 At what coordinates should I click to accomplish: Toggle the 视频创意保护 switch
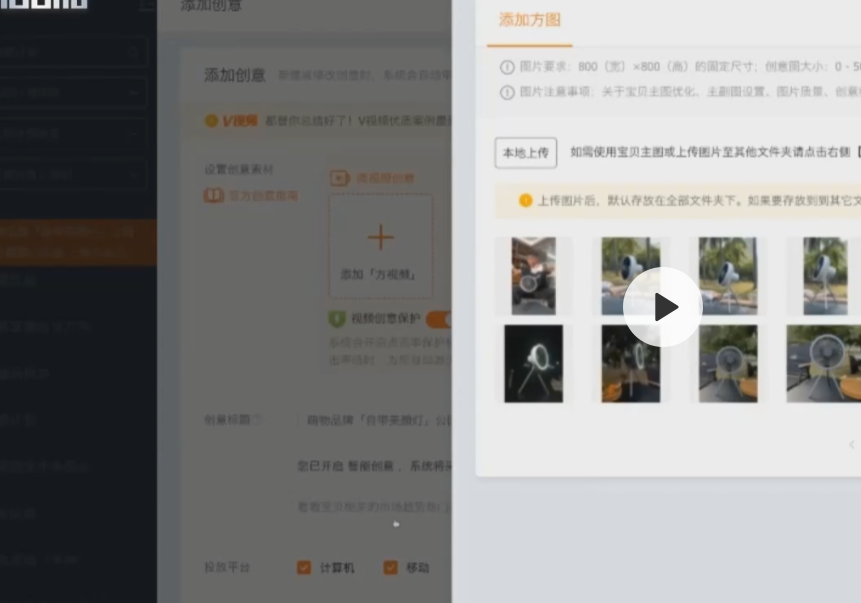(439, 319)
